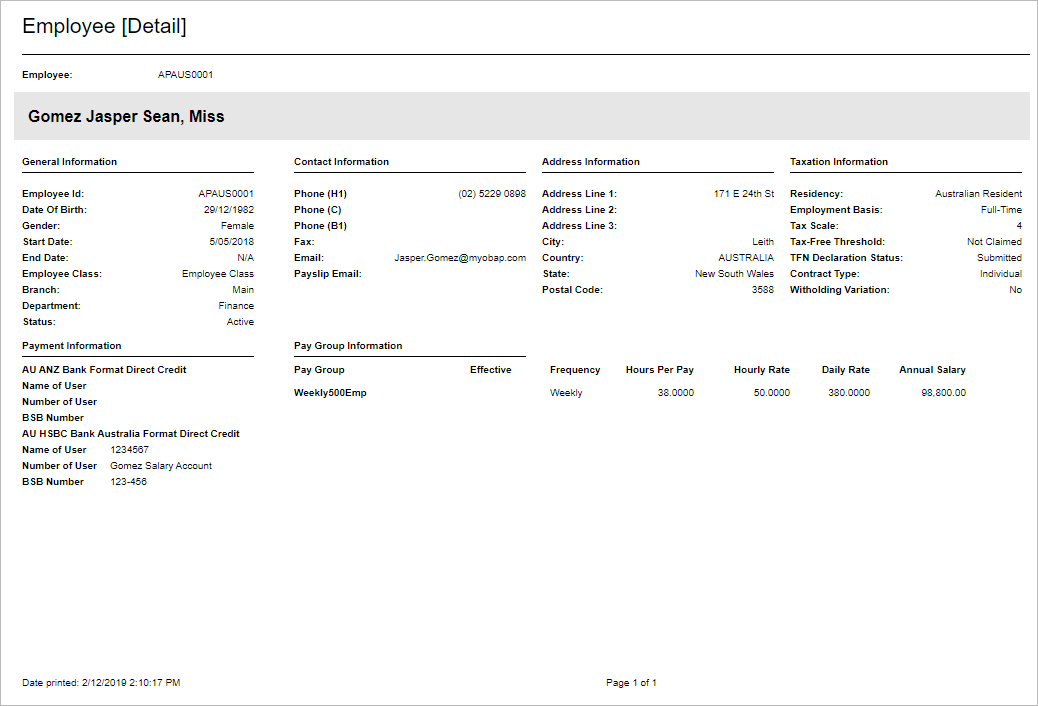Click the Tax-Free Threshold value Not Claimed
1038x706 pixels.
click(994, 242)
